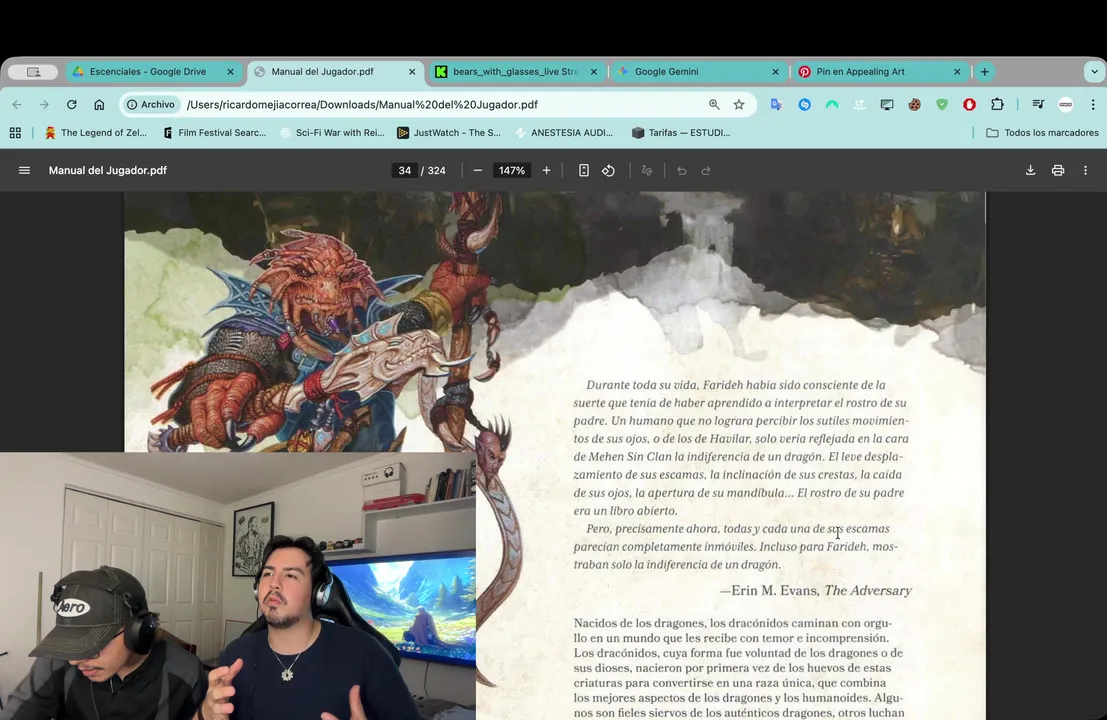Viewport: 1107px width, 720px height.
Task: Zoom in the PDF with plus
Action: click(x=546, y=170)
